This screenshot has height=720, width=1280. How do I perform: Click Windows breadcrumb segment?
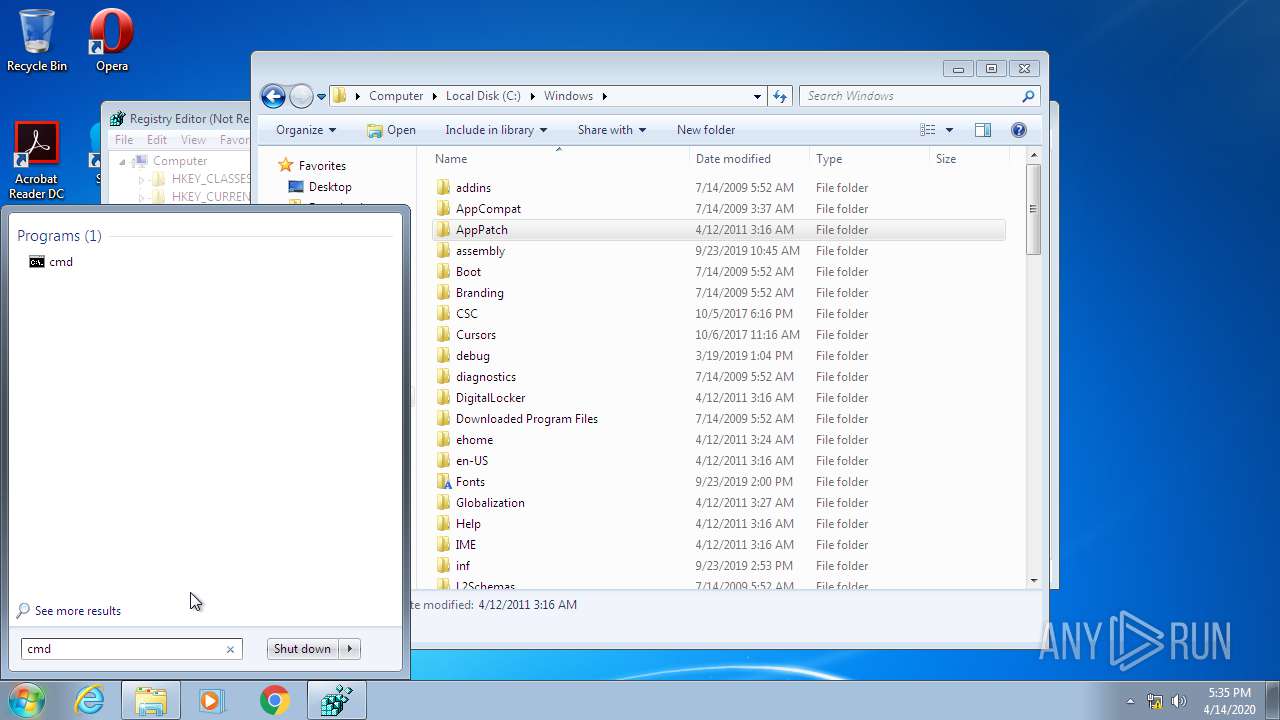click(x=568, y=96)
